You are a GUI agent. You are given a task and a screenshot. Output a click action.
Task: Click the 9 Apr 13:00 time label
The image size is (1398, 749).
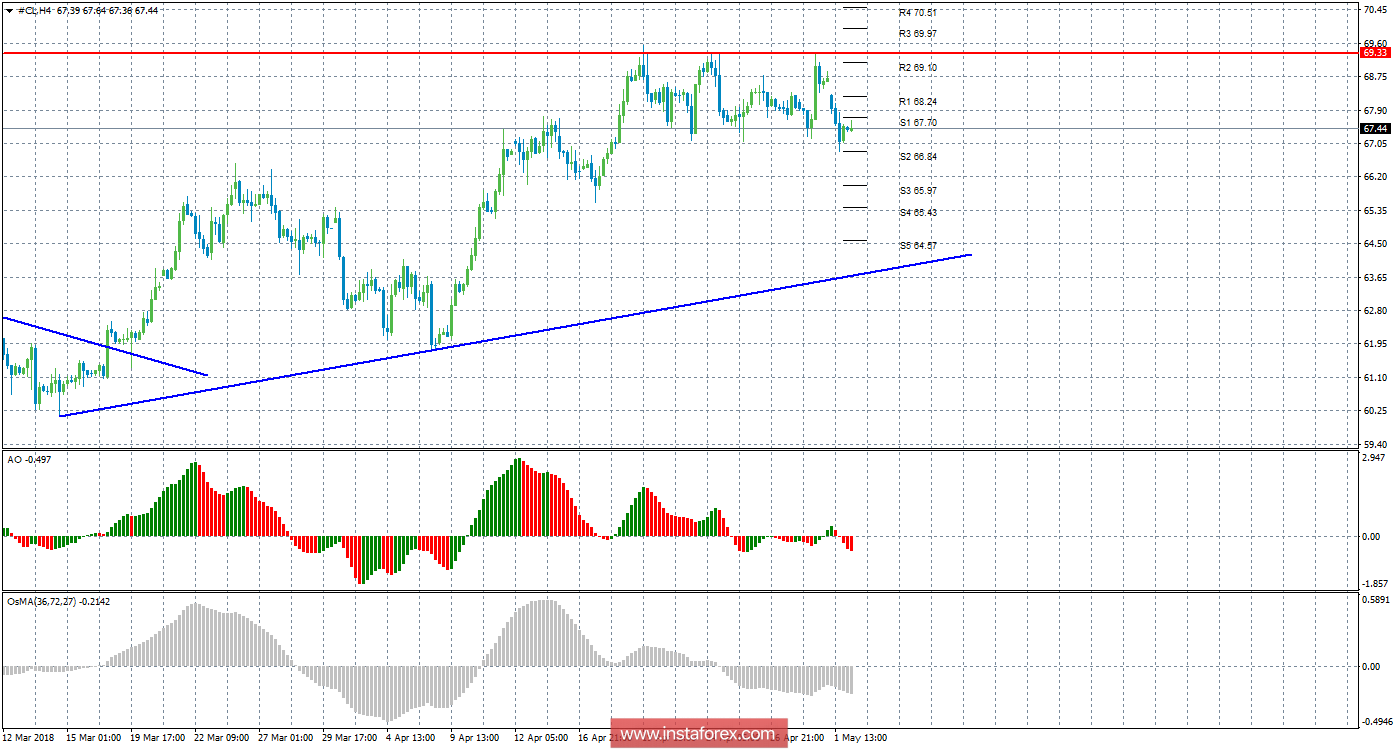[475, 738]
